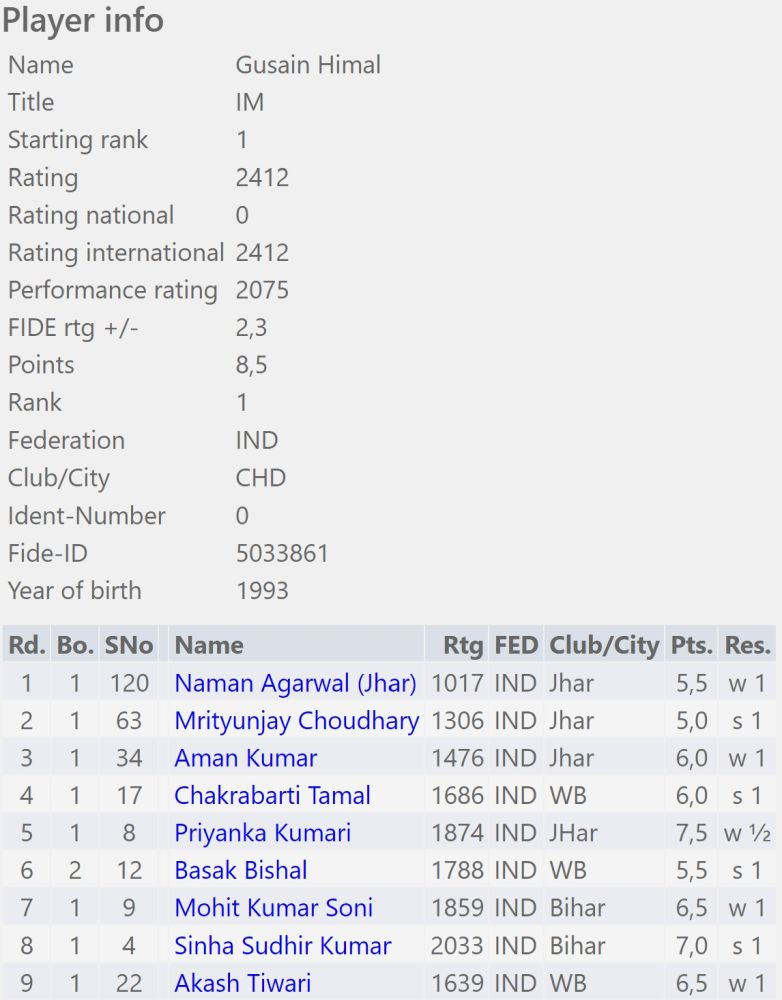Click the player name Gusain Himal
Screen dimensions: 782x1000
point(308,65)
